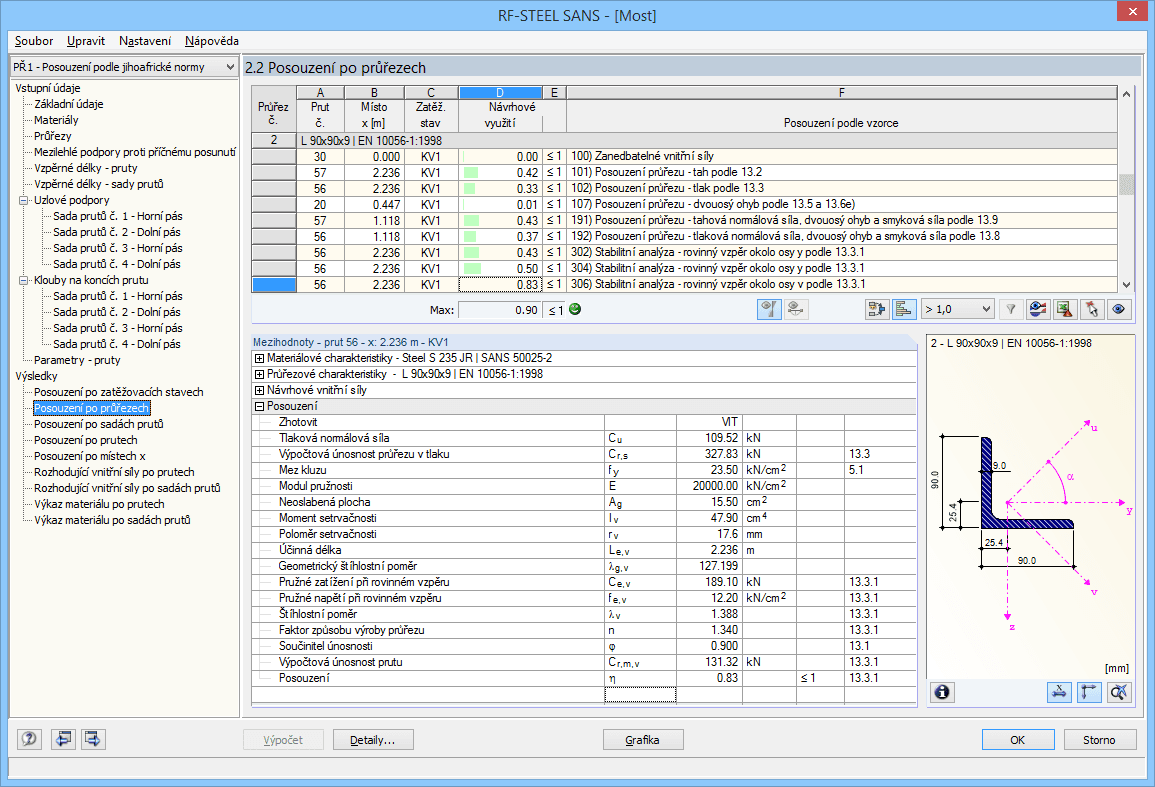Open Výkaz materiálu po prutech
This screenshot has height=787, width=1155.
coord(99,504)
